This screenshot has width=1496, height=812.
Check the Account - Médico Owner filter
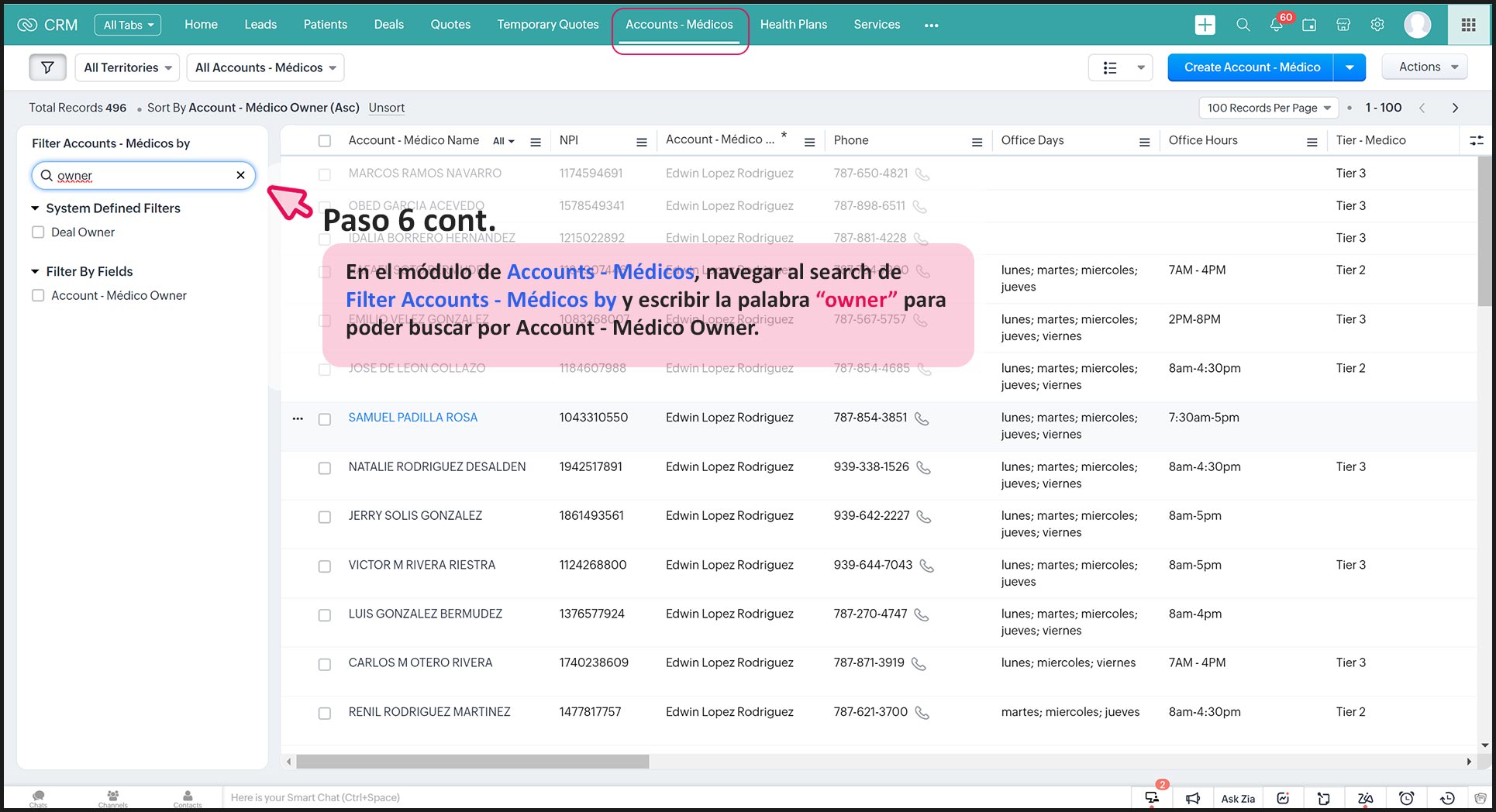tap(38, 295)
